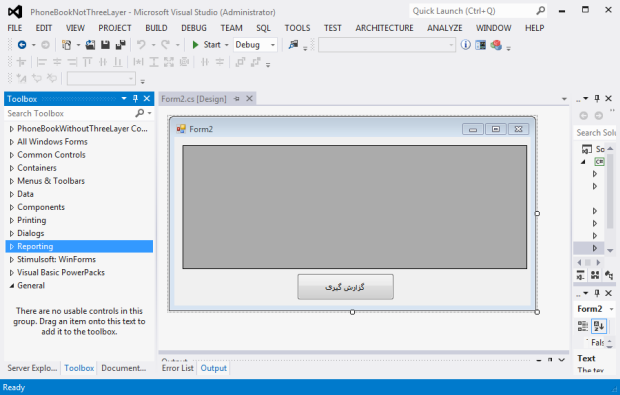Expand the Data toolbox group

(x=12, y=194)
